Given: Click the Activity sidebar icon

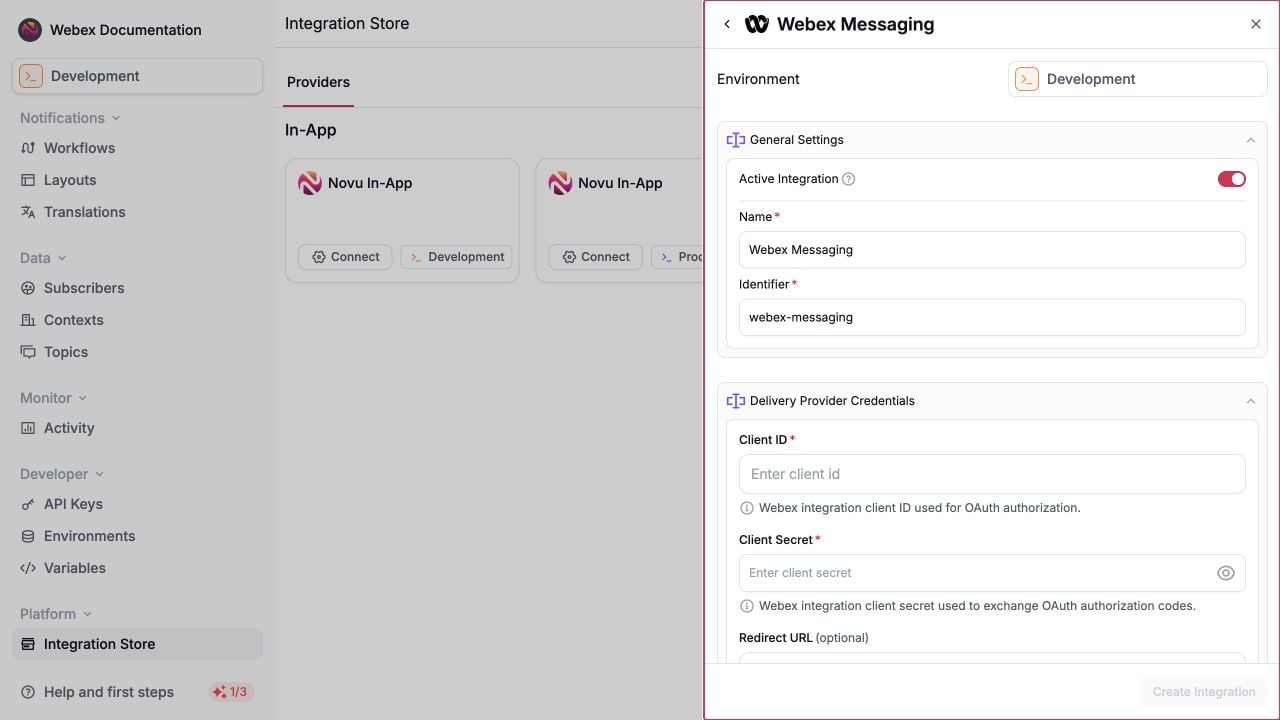Looking at the screenshot, I should coord(28,428).
